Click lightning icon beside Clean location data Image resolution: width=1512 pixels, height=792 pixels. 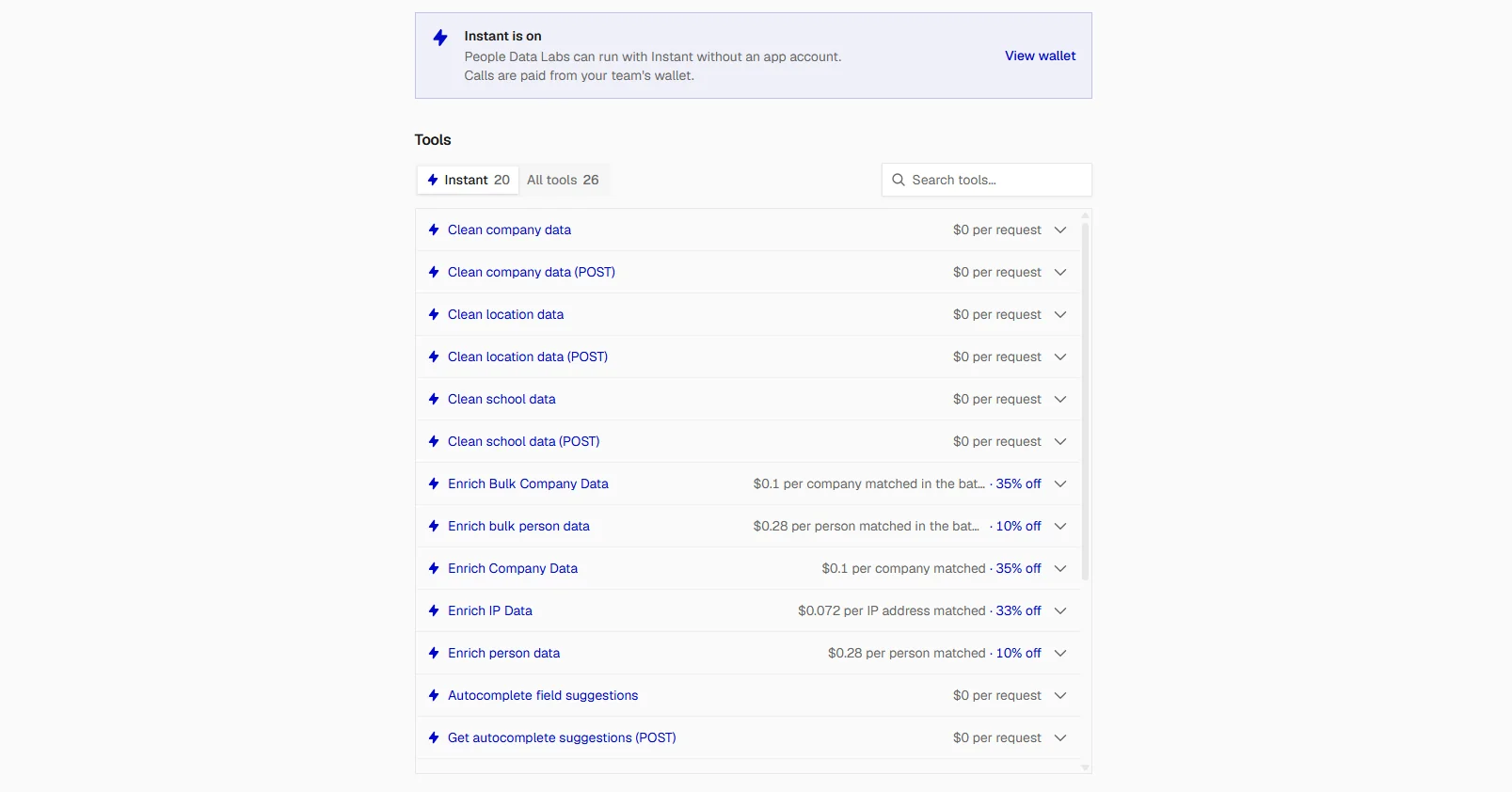tap(434, 314)
